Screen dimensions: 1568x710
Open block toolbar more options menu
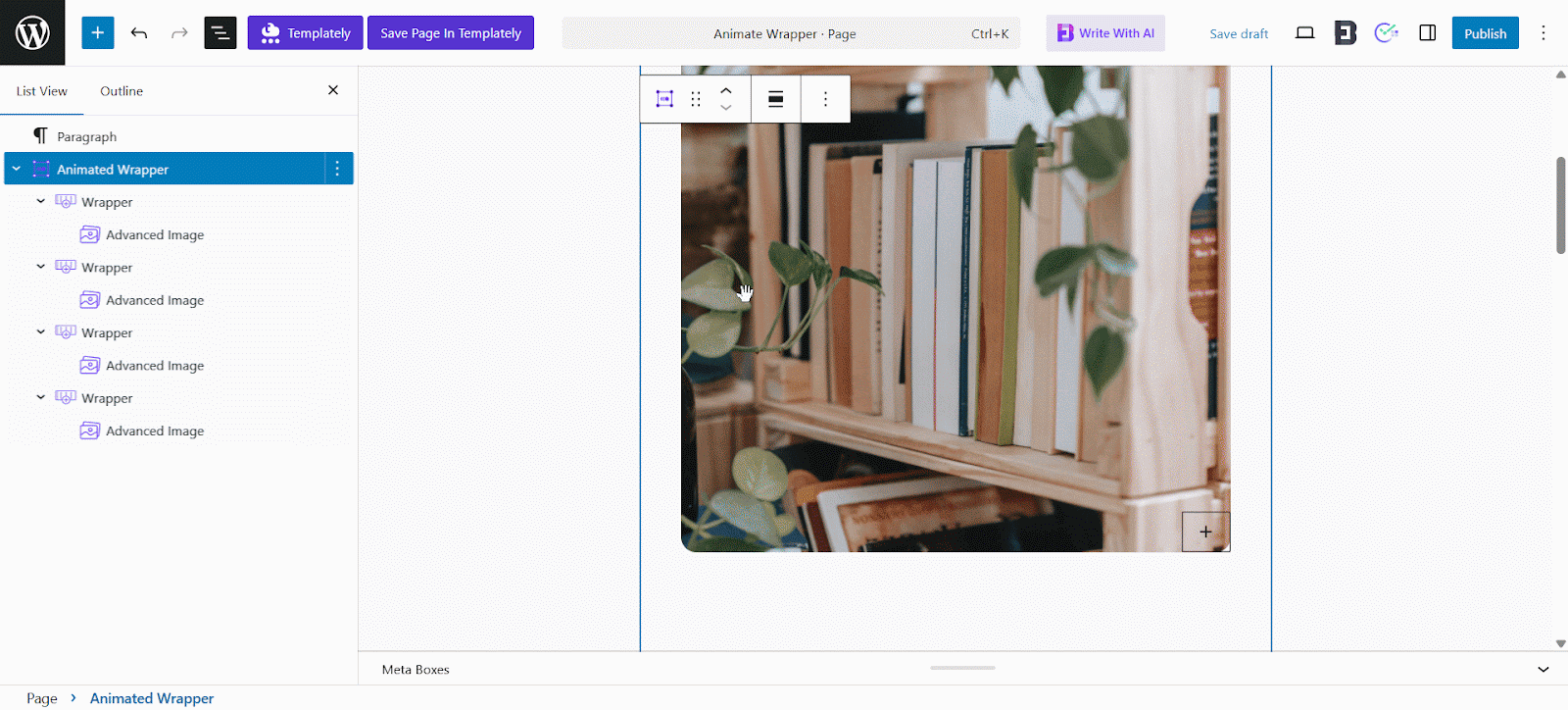coord(825,99)
